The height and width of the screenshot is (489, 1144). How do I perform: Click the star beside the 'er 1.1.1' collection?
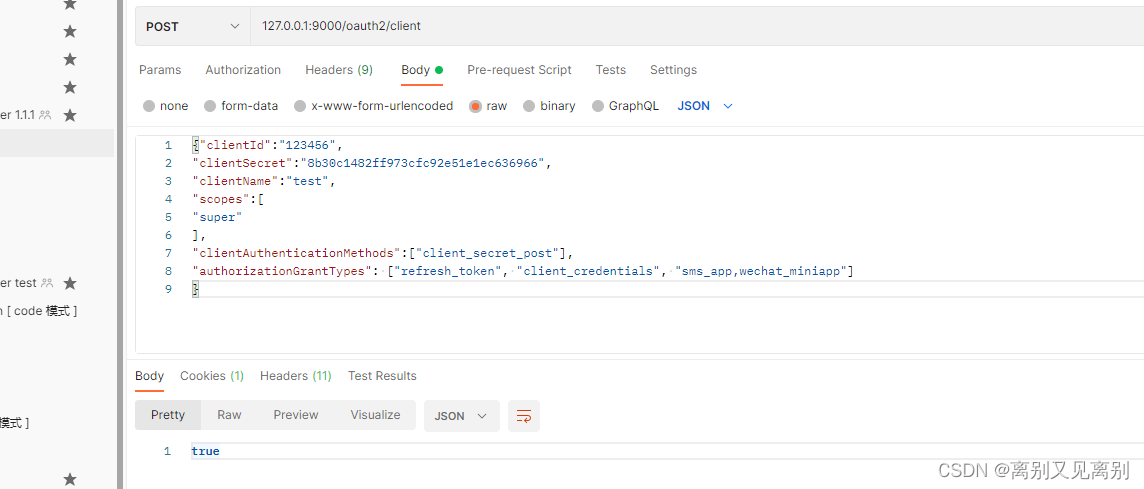69,115
